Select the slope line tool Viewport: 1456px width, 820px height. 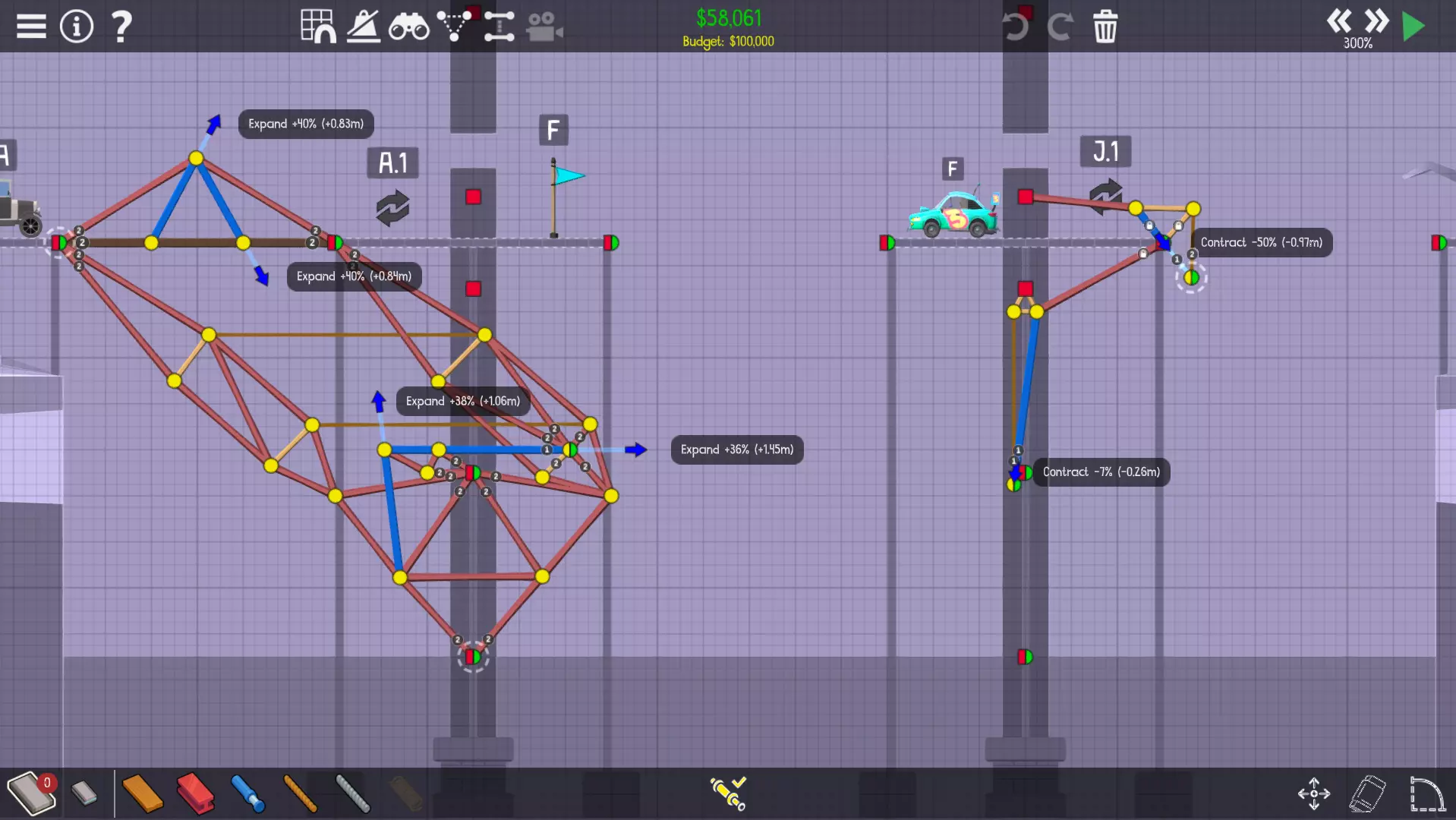pyautogui.click(x=364, y=27)
